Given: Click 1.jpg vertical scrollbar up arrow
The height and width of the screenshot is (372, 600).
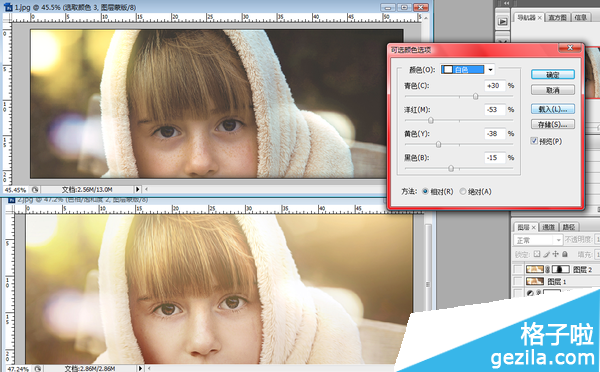Looking at the screenshot, I should coord(427,18).
